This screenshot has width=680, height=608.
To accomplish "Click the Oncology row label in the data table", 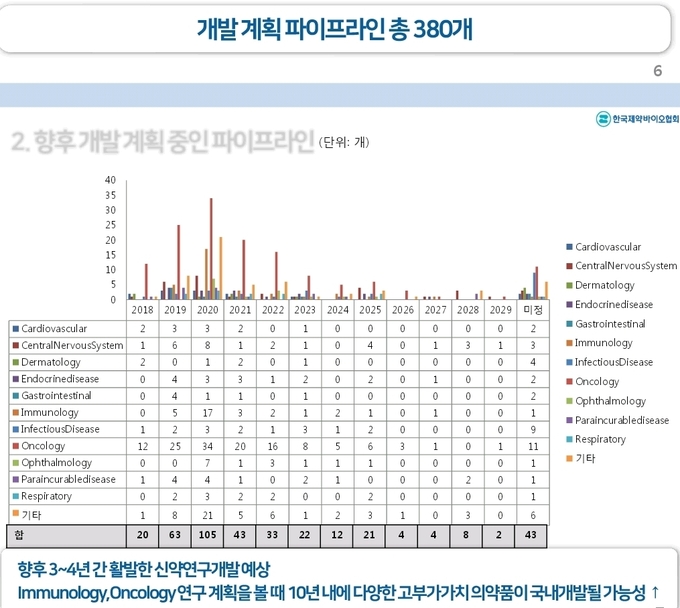I will point(44,445).
